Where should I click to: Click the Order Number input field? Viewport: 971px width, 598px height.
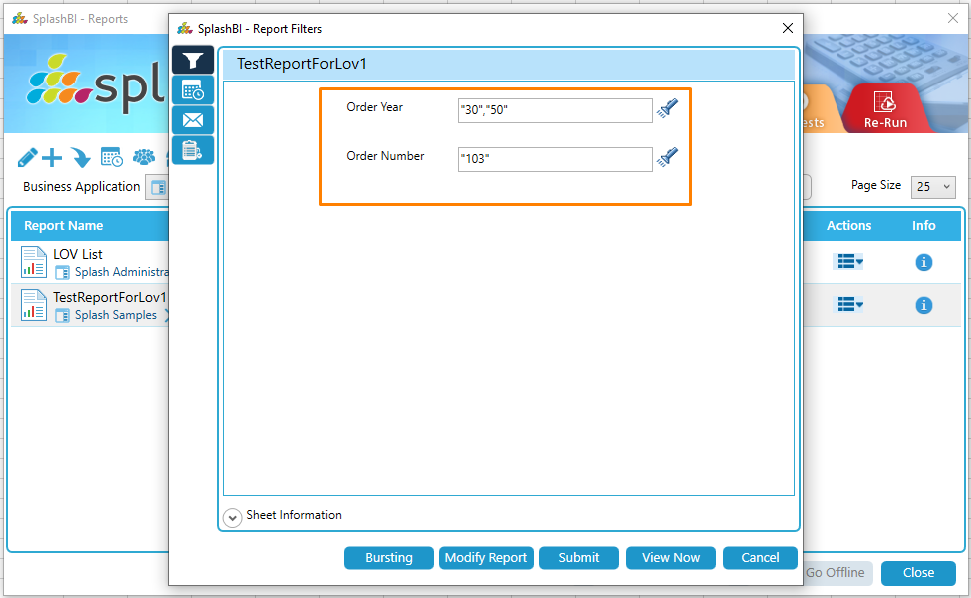(555, 159)
